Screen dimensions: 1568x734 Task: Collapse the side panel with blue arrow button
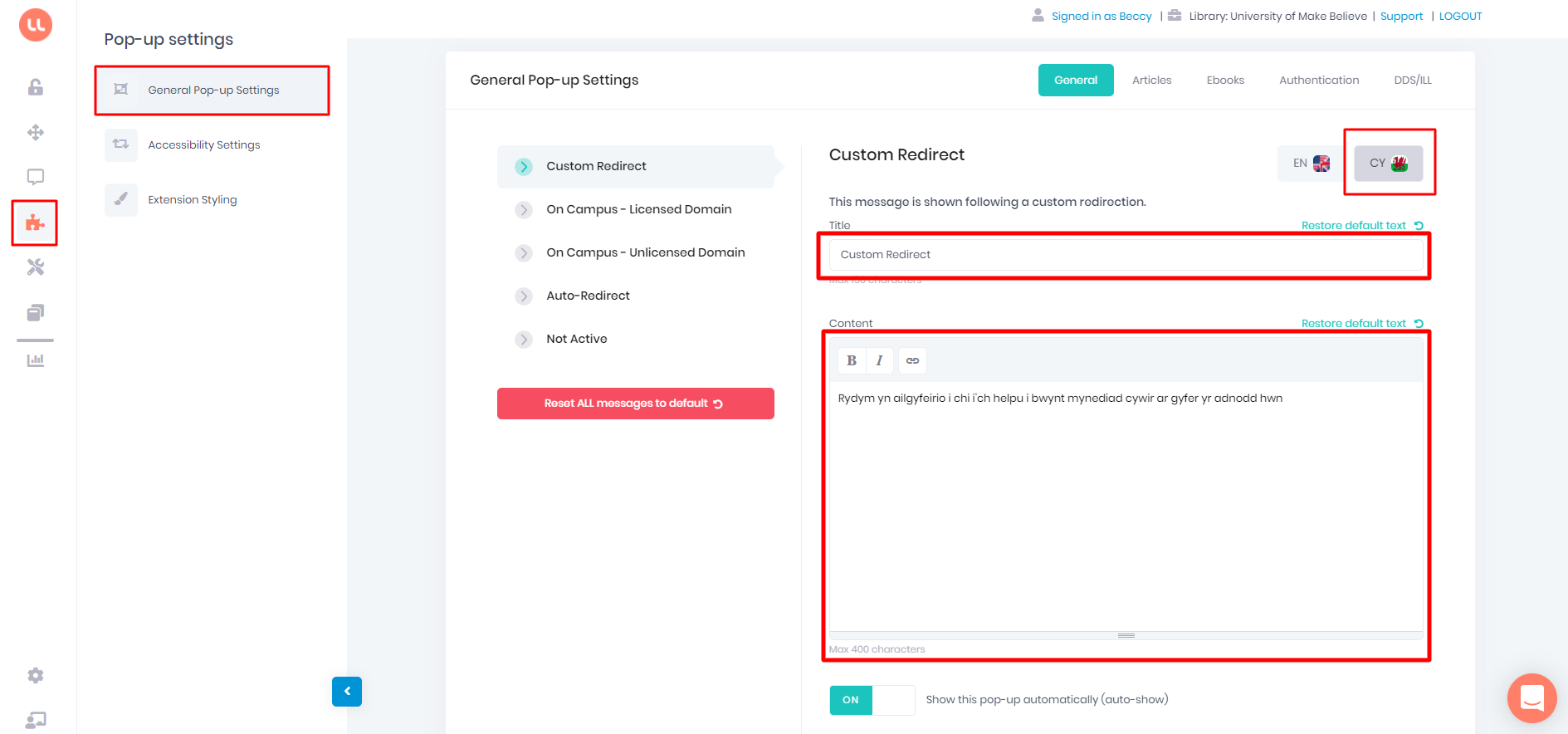(x=347, y=692)
